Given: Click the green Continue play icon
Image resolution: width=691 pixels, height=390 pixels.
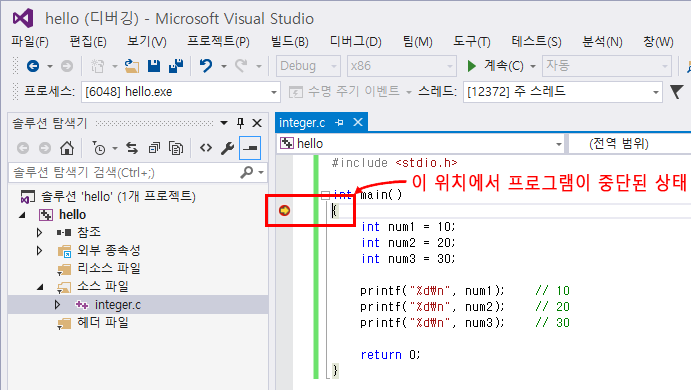Looking at the screenshot, I should [x=472, y=66].
